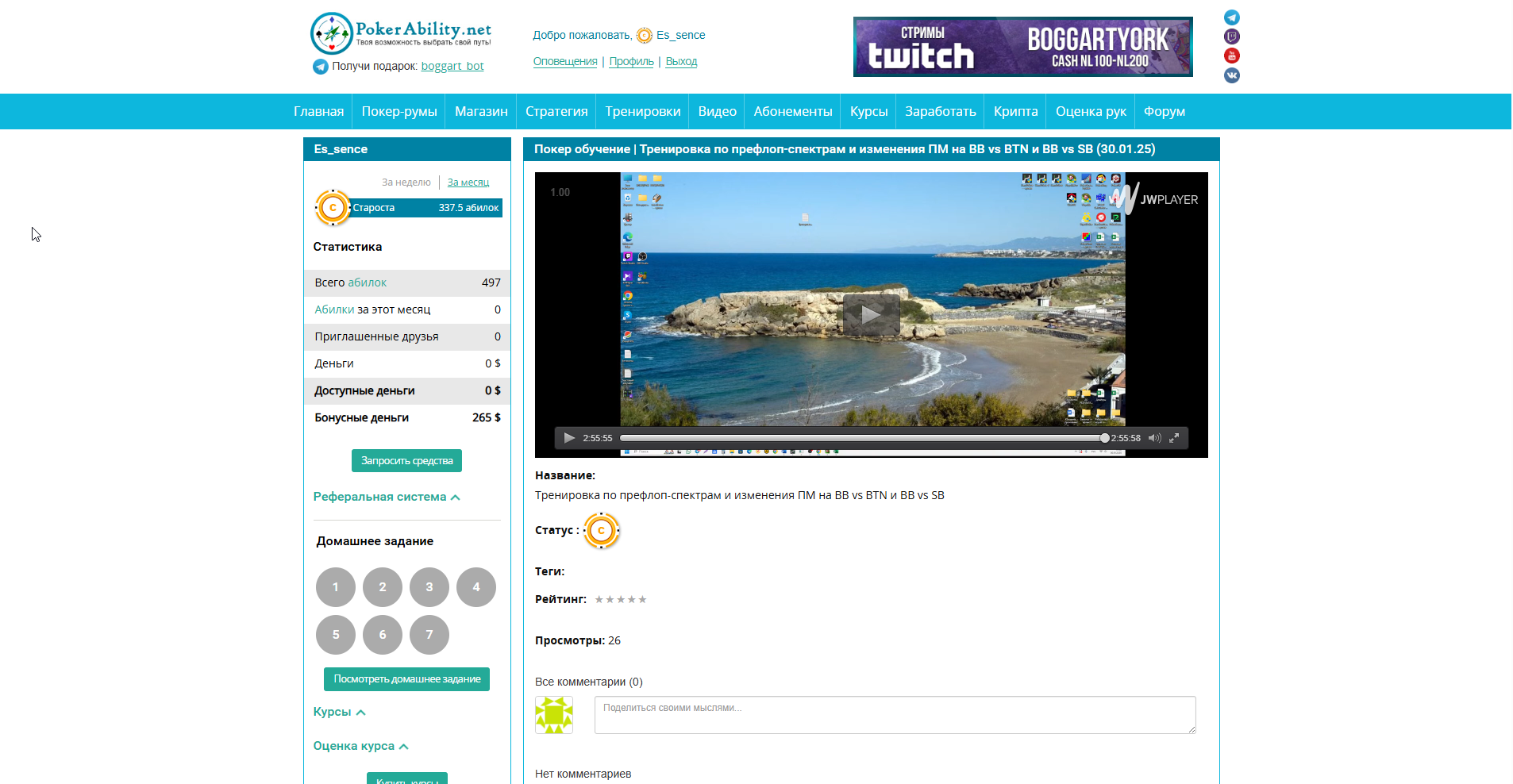Open the 'Профиль' link

click(x=632, y=62)
